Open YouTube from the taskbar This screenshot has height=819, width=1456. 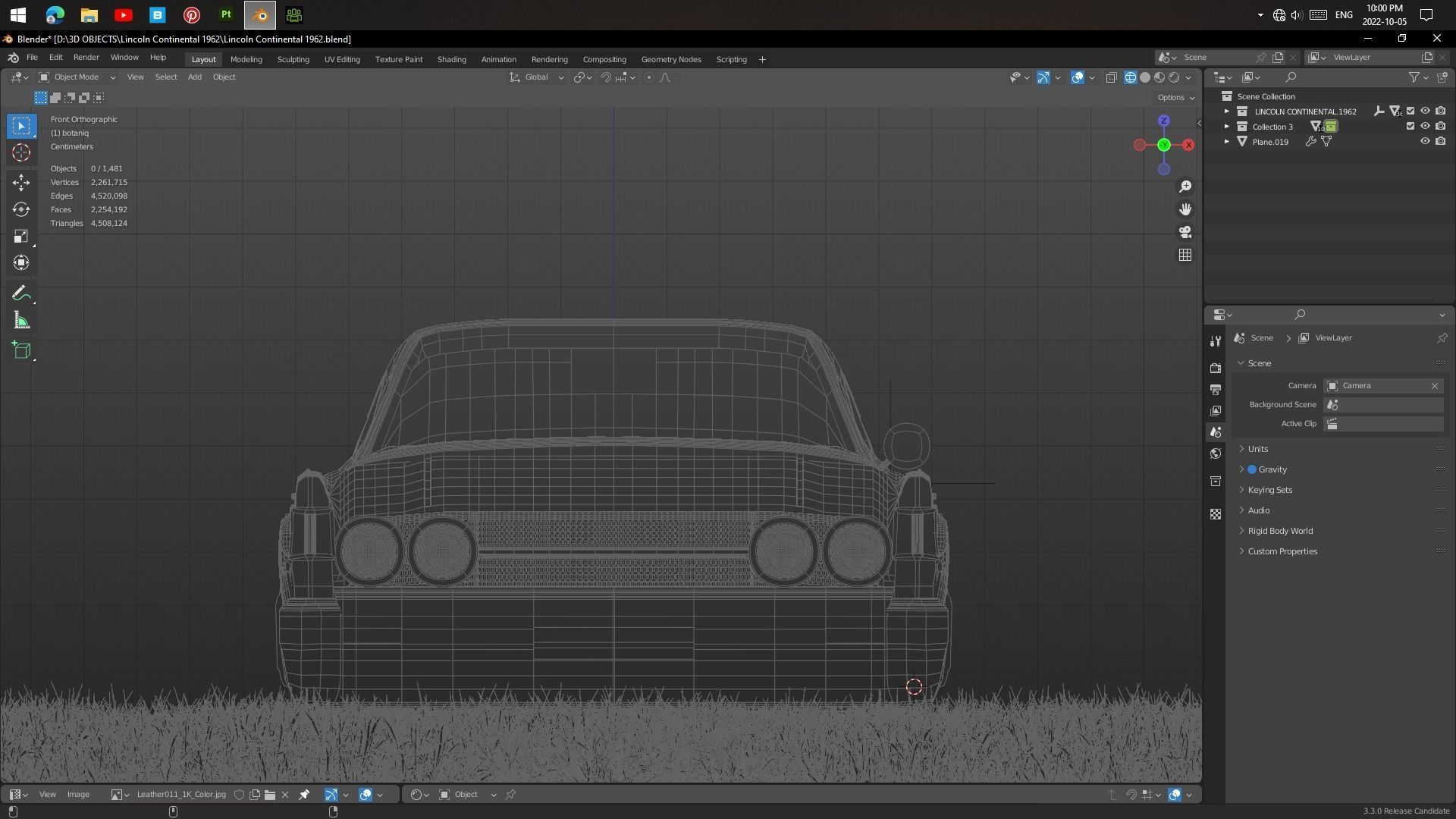[124, 14]
